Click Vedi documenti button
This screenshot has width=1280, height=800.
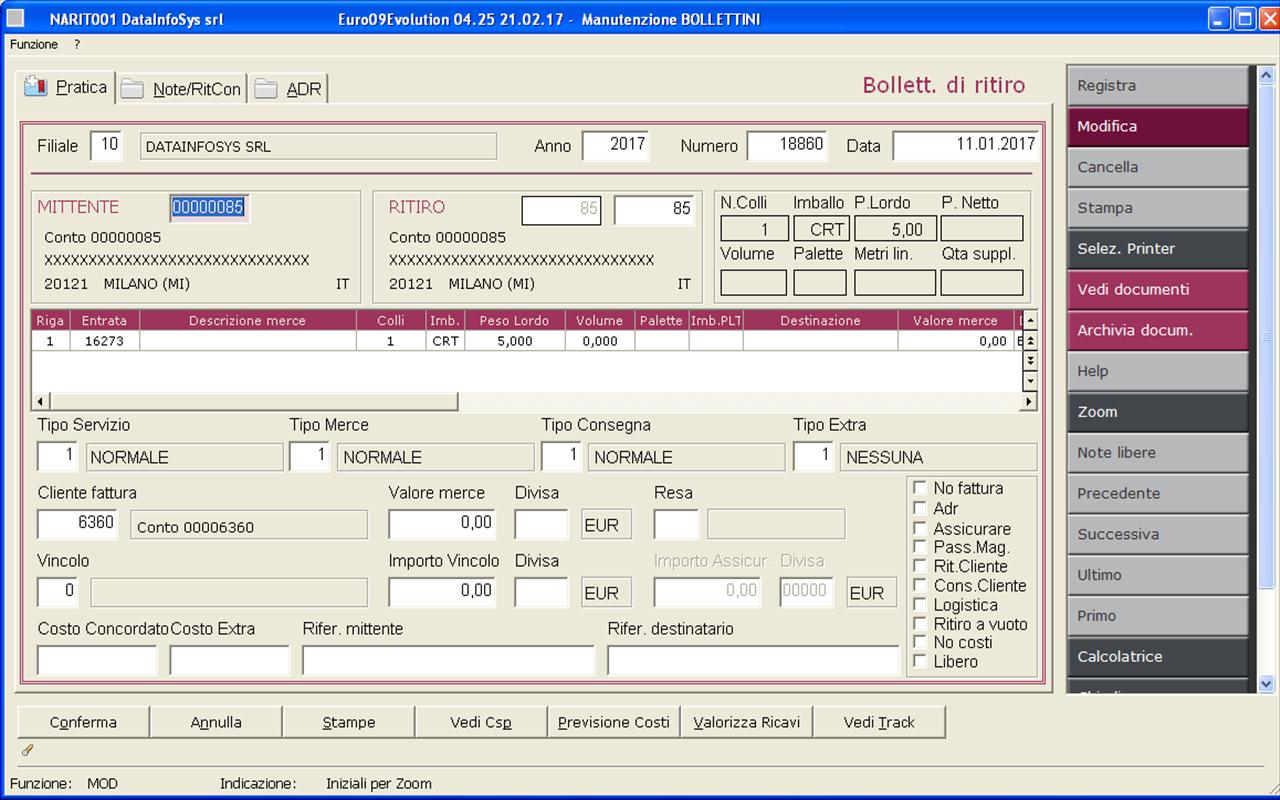point(1158,290)
